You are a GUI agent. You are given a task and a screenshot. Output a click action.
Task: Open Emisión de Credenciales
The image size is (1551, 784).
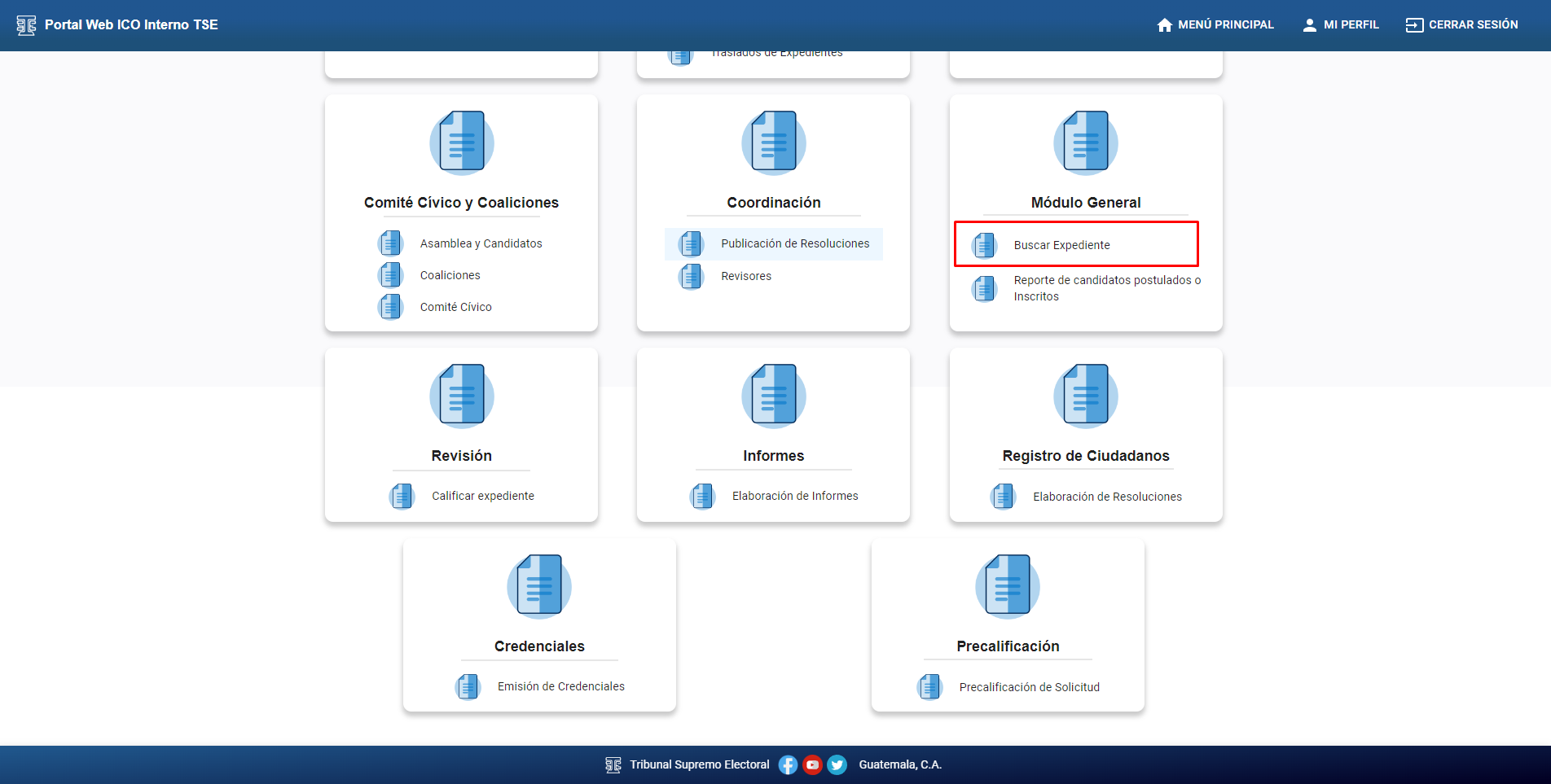pos(560,686)
